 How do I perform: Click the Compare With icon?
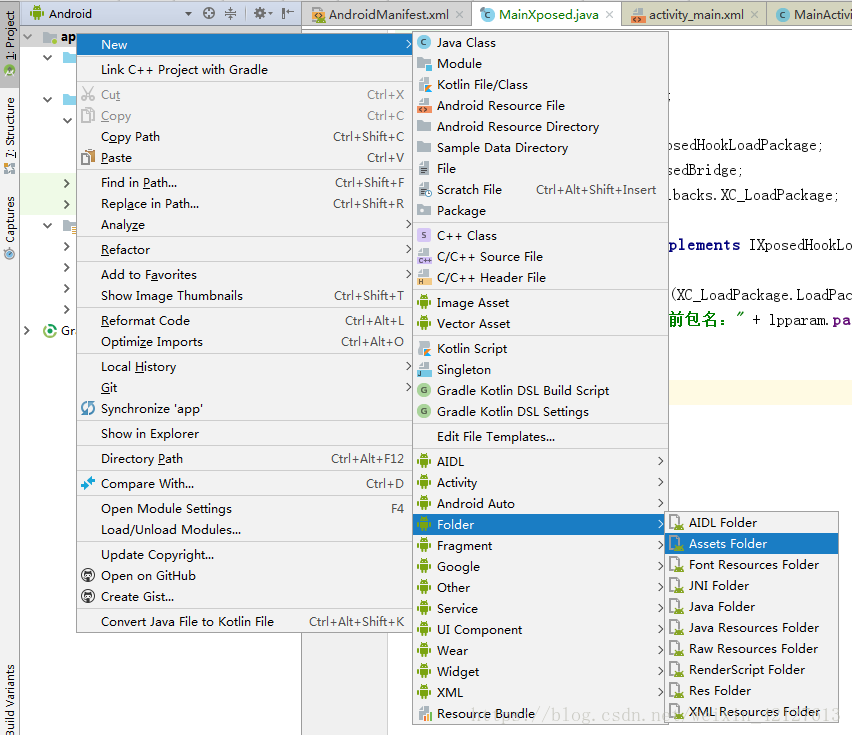tap(88, 483)
